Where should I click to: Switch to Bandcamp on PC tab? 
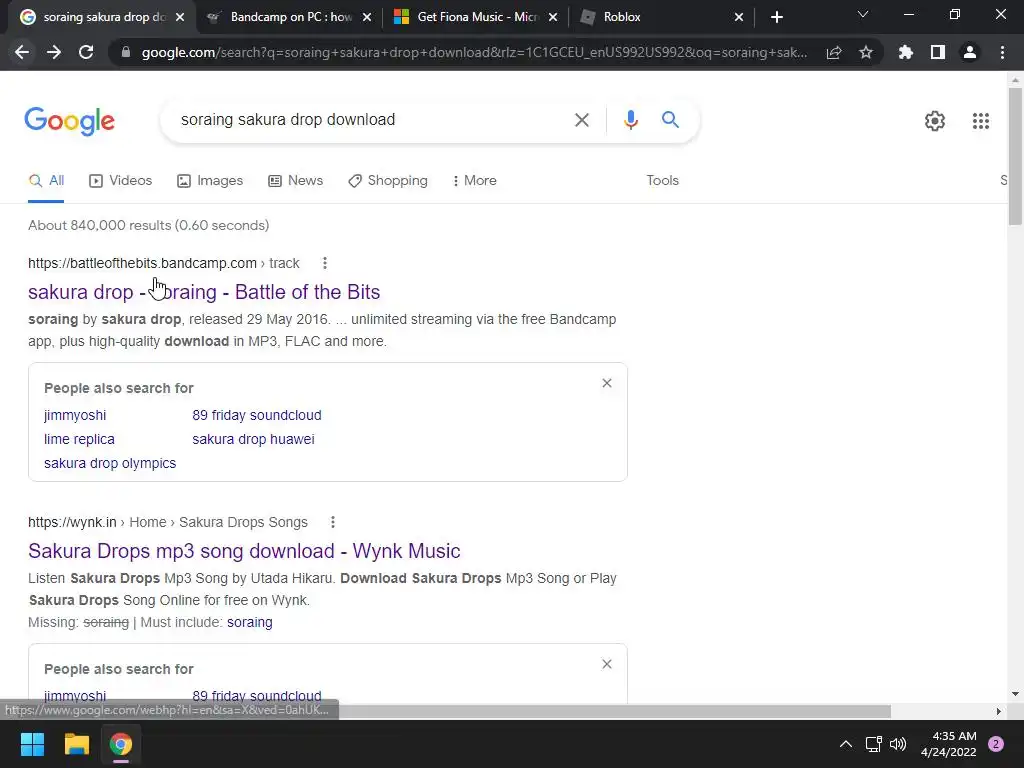[x=291, y=17]
